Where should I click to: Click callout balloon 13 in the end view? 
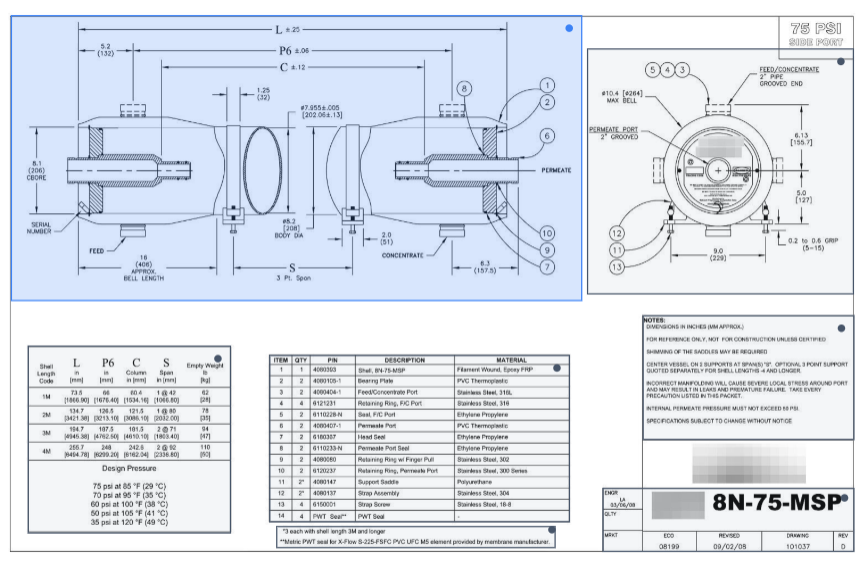617,267
